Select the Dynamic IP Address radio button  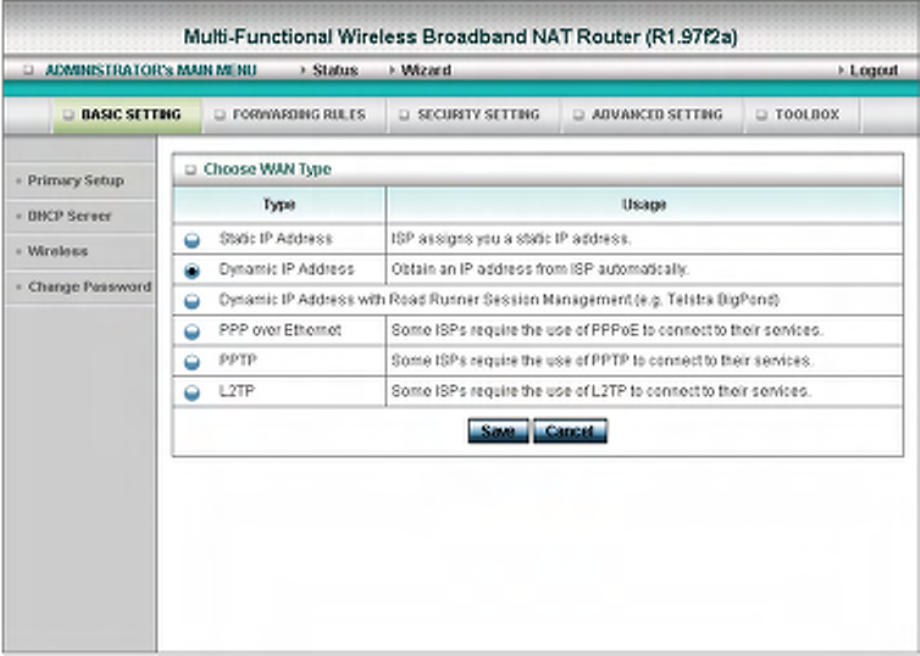click(192, 271)
